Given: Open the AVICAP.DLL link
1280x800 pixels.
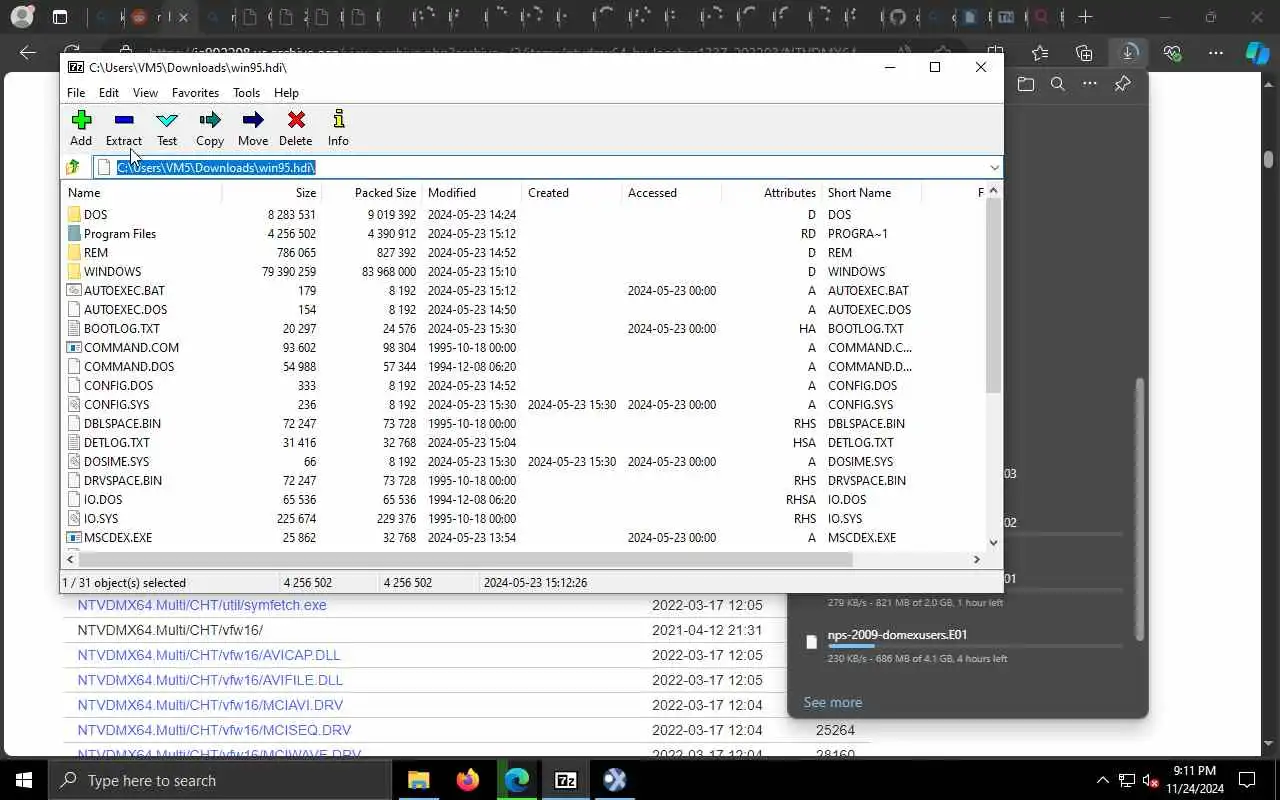Looking at the screenshot, I should [x=209, y=655].
